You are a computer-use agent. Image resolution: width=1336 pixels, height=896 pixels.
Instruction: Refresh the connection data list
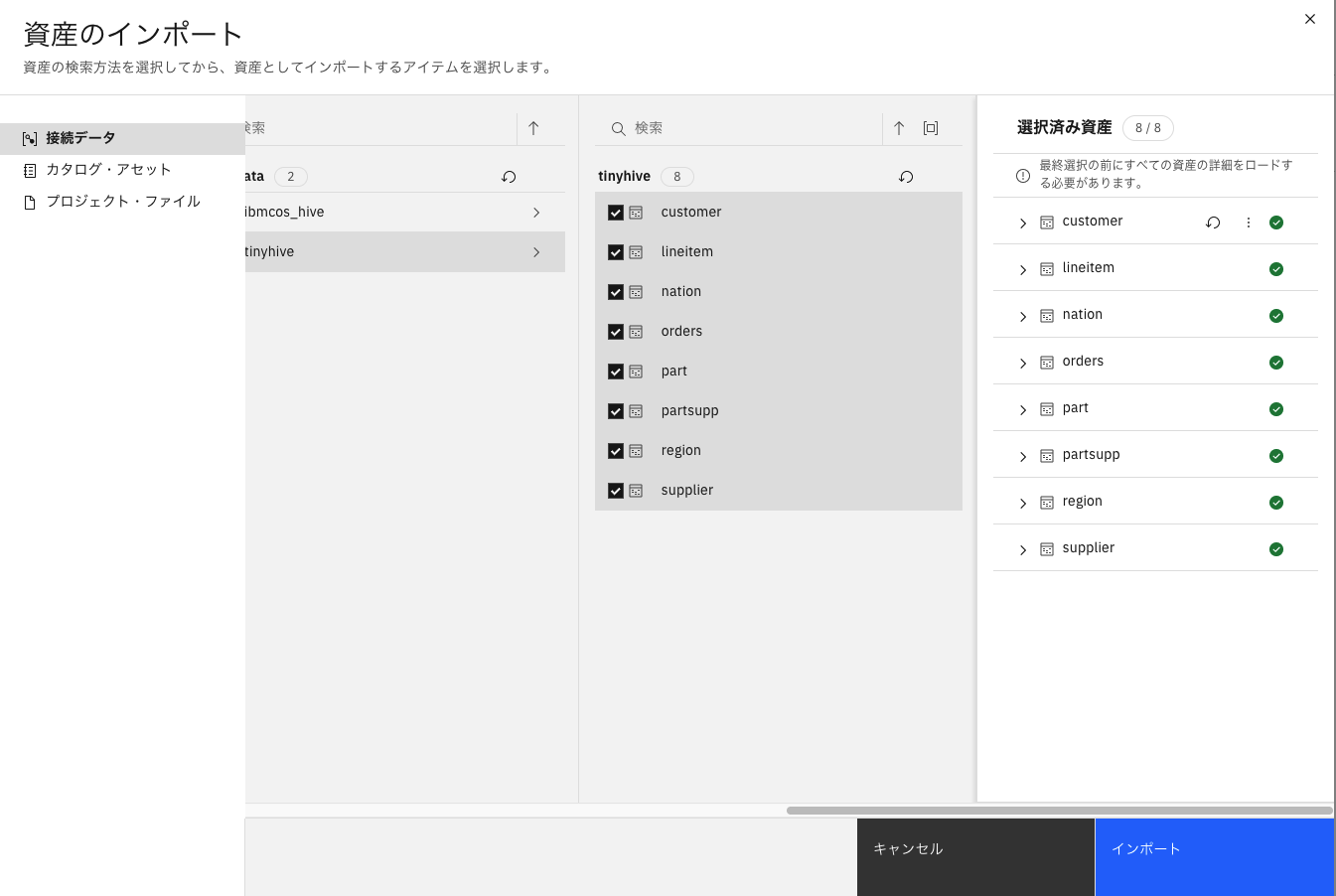tap(509, 176)
